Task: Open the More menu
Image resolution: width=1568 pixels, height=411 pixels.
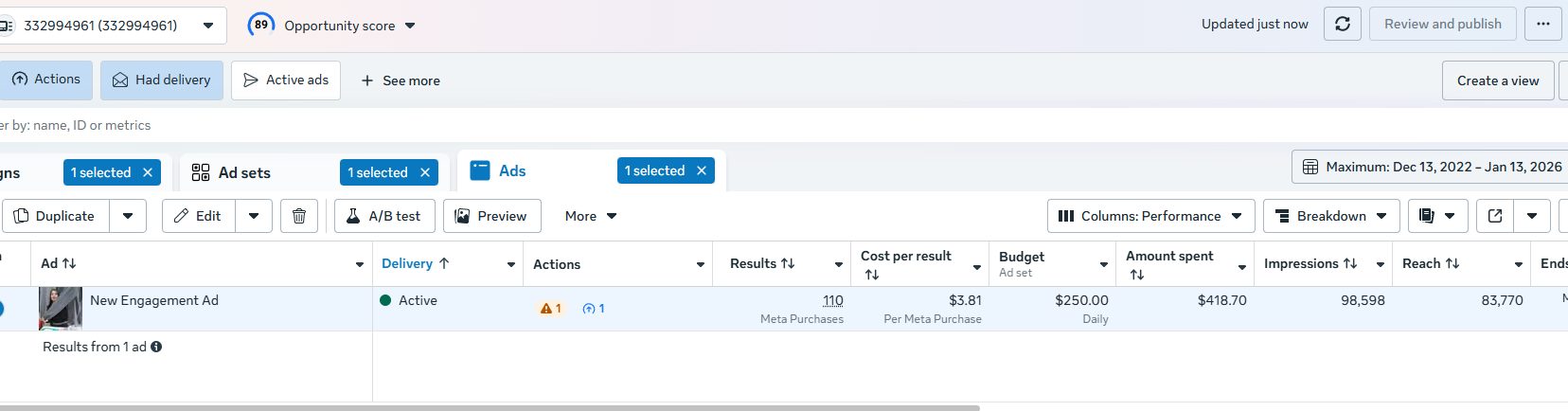Action: [x=590, y=216]
